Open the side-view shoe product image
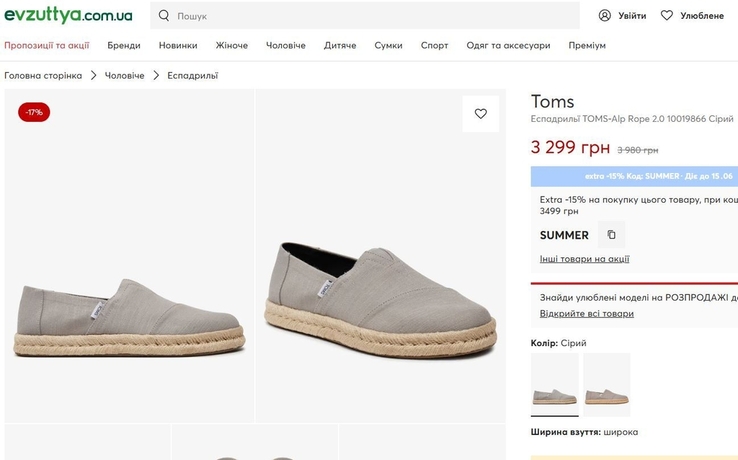 coord(129,256)
